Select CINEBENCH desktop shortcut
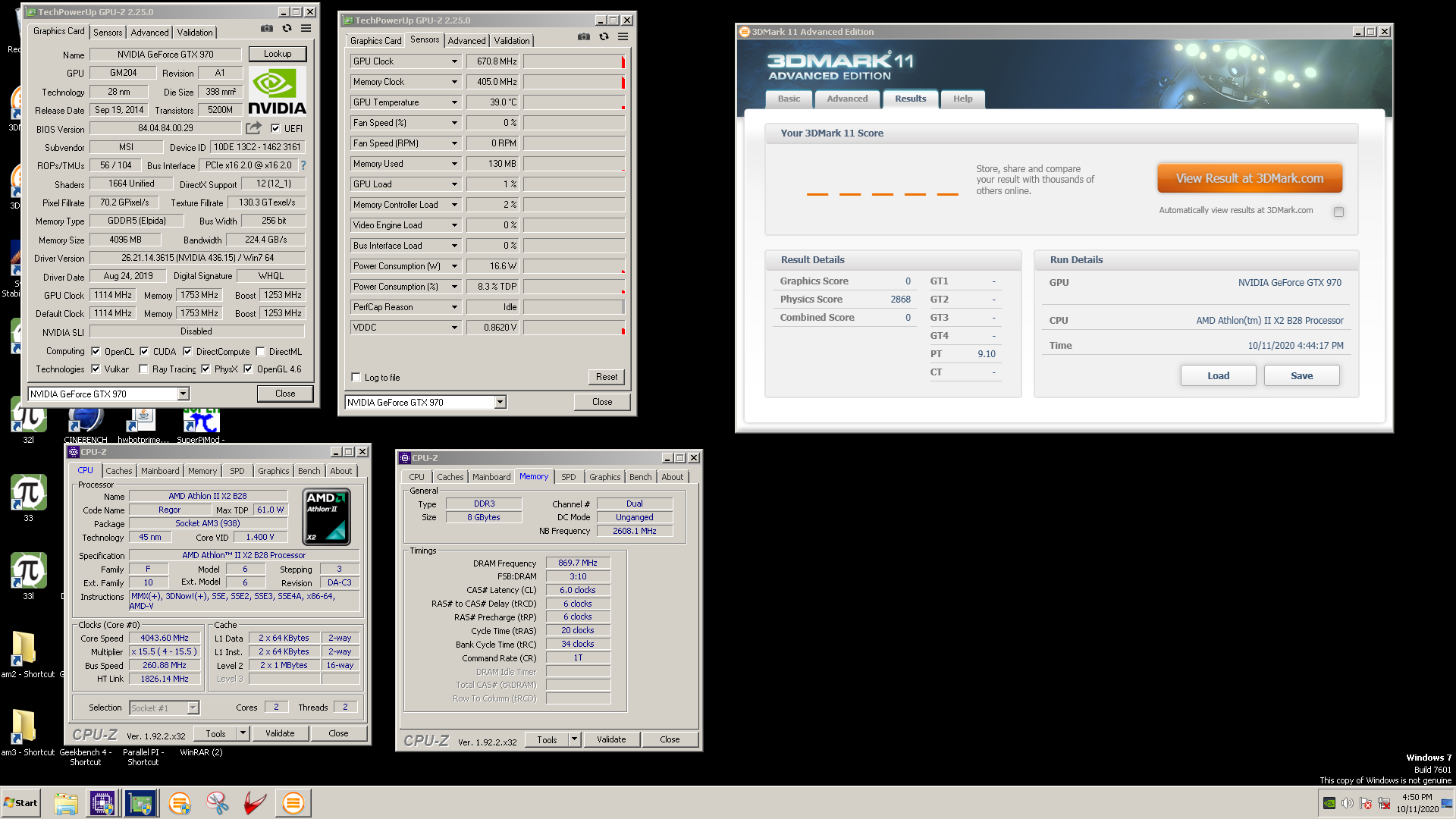1456x819 pixels. pos(85,423)
